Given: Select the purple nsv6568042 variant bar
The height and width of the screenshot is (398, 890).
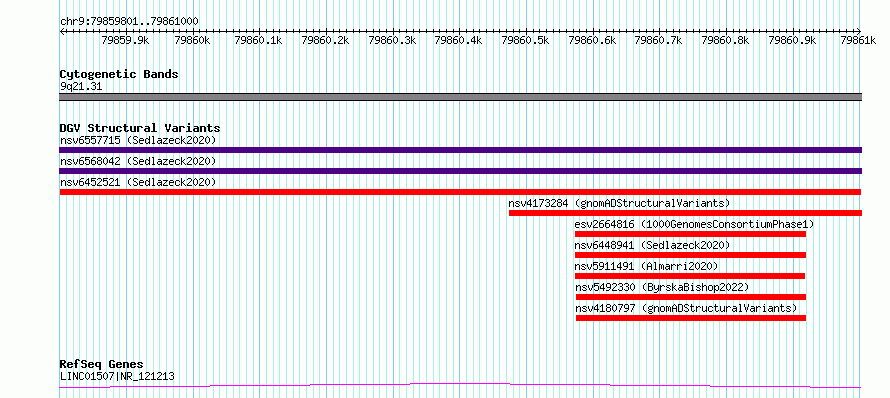Looking at the screenshot, I should tap(460, 171).
